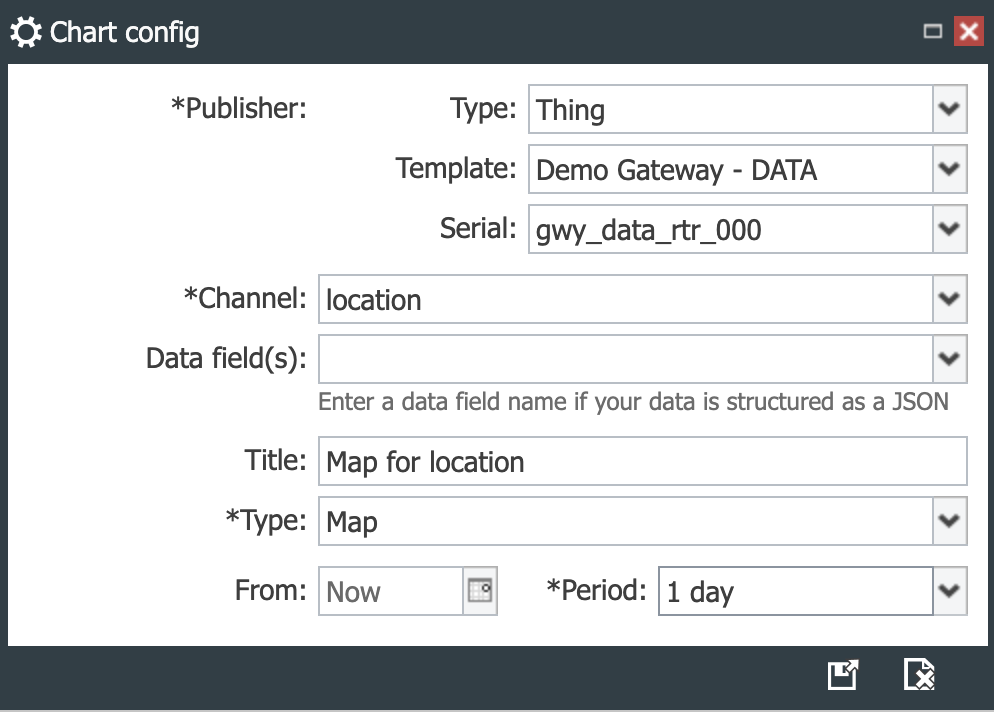Open the Data field(s) dropdown arrow
The height and width of the screenshot is (712, 994).
(x=949, y=359)
